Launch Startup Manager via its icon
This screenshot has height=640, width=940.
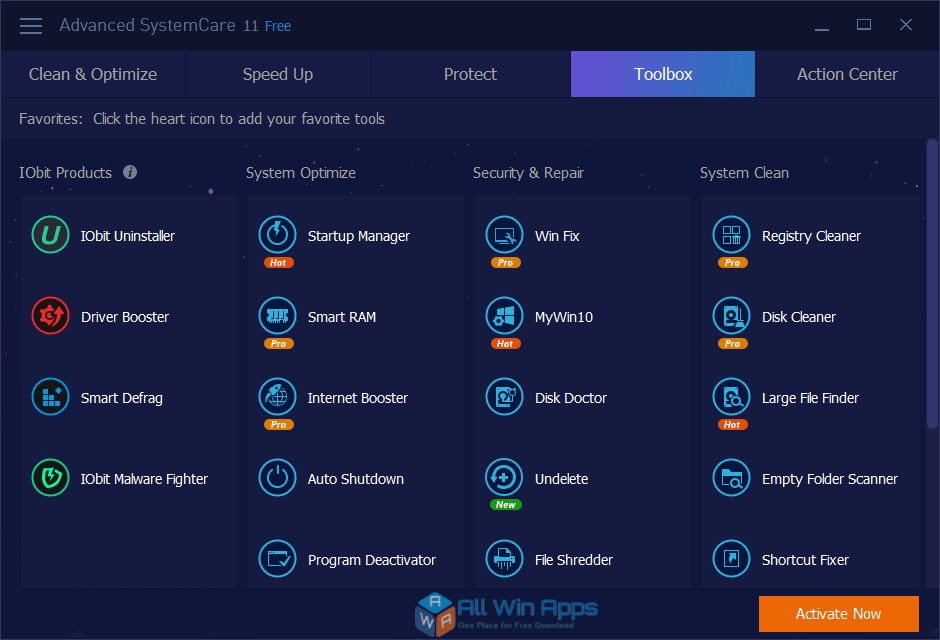278,235
